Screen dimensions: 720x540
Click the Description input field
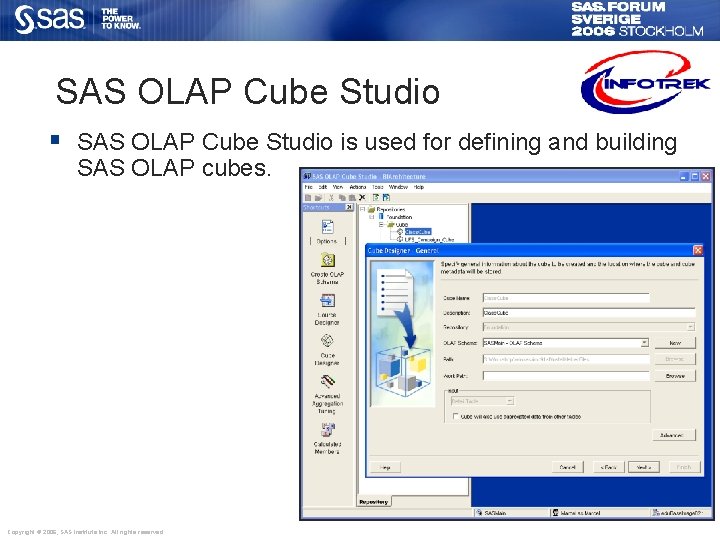tap(589, 313)
